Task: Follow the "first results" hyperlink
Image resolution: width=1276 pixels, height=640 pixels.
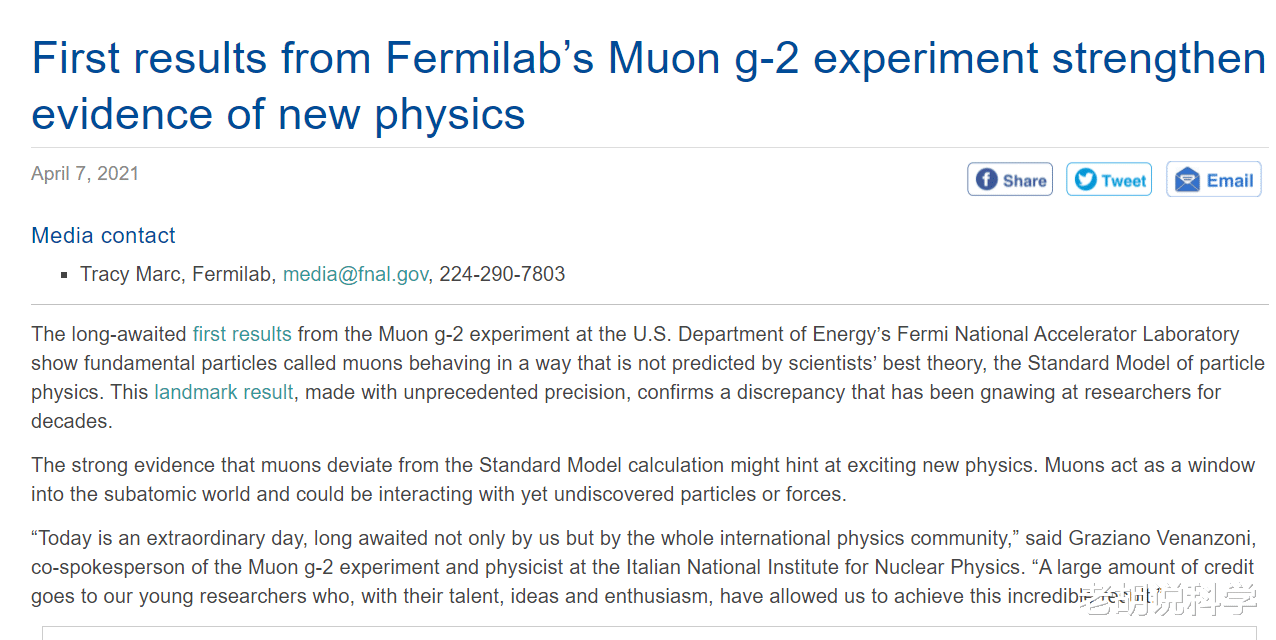Action: [242, 334]
